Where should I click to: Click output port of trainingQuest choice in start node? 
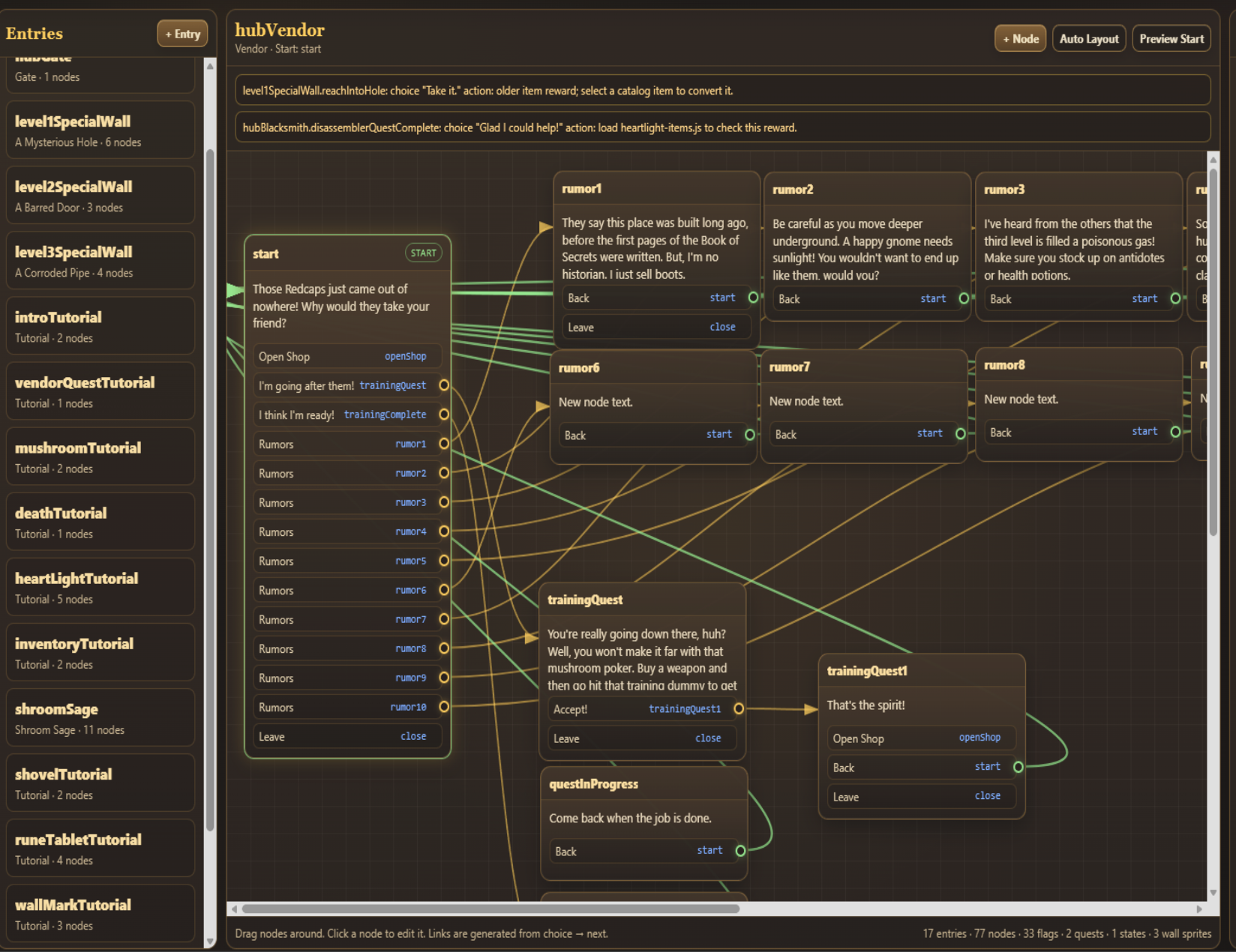tap(444, 385)
